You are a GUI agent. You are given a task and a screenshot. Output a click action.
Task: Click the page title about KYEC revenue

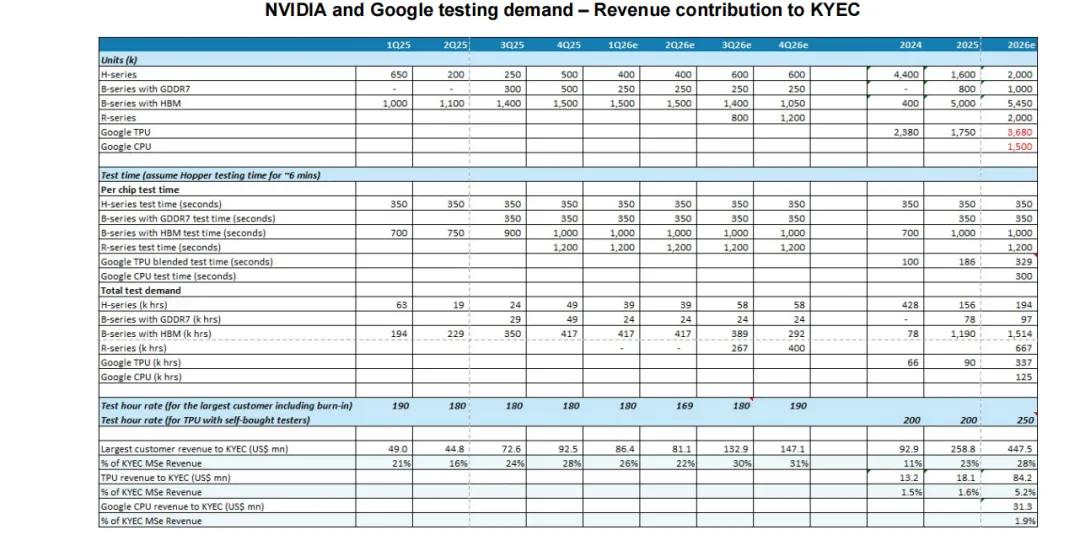tap(562, 10)
